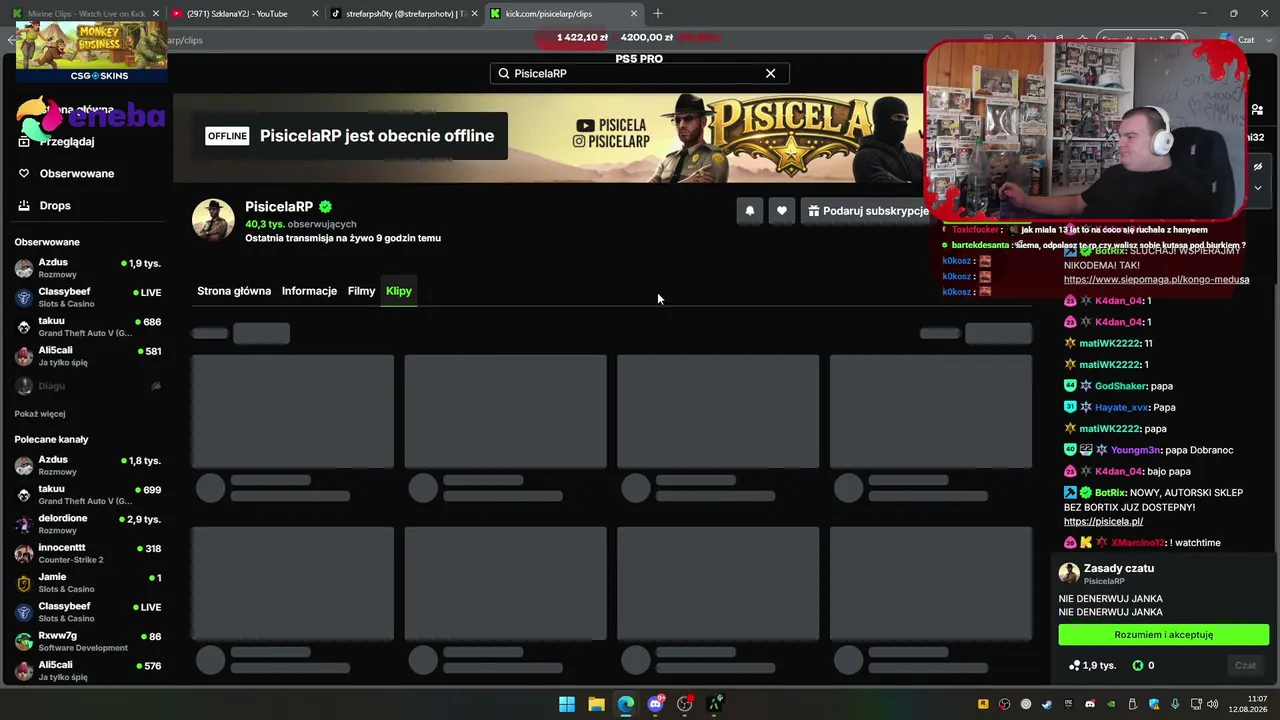Image resolution: width=1280 pixels, height=720 pixels.
Task: Toggle the notification bell for PisicelaRP
Action: click(x=749, y=211)
